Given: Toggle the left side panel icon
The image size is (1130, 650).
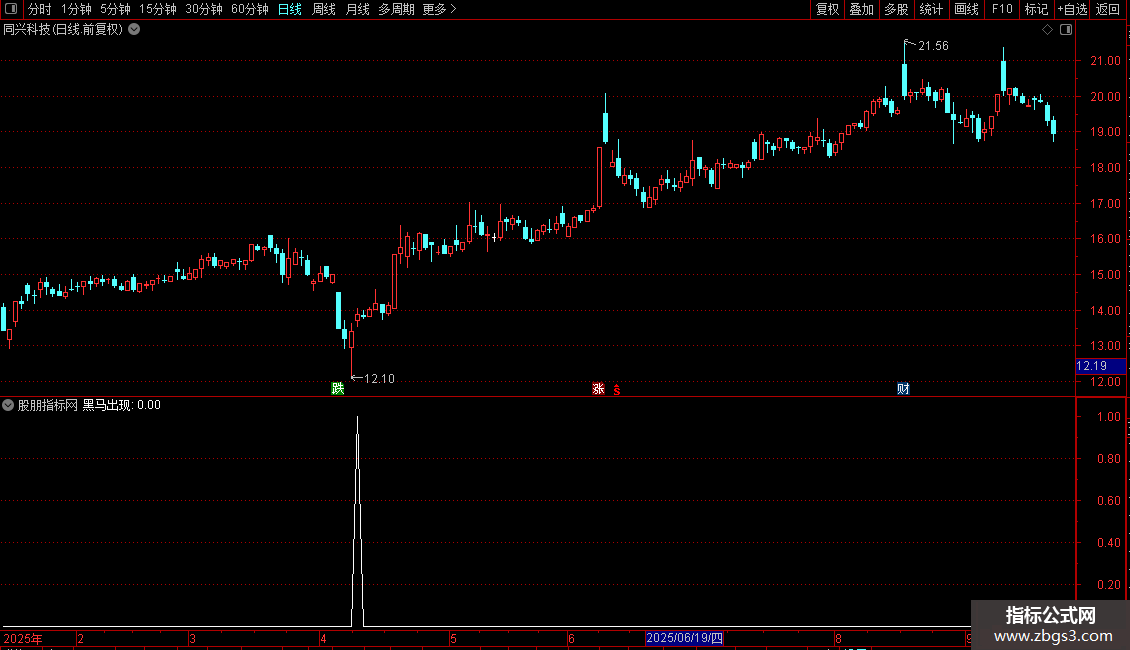Looking at the screenshot, I should pos(11,9).
